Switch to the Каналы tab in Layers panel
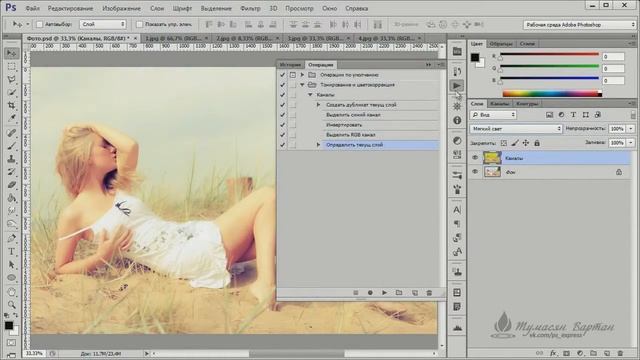This screenshot has width=640, height=360. click(499, 104)
